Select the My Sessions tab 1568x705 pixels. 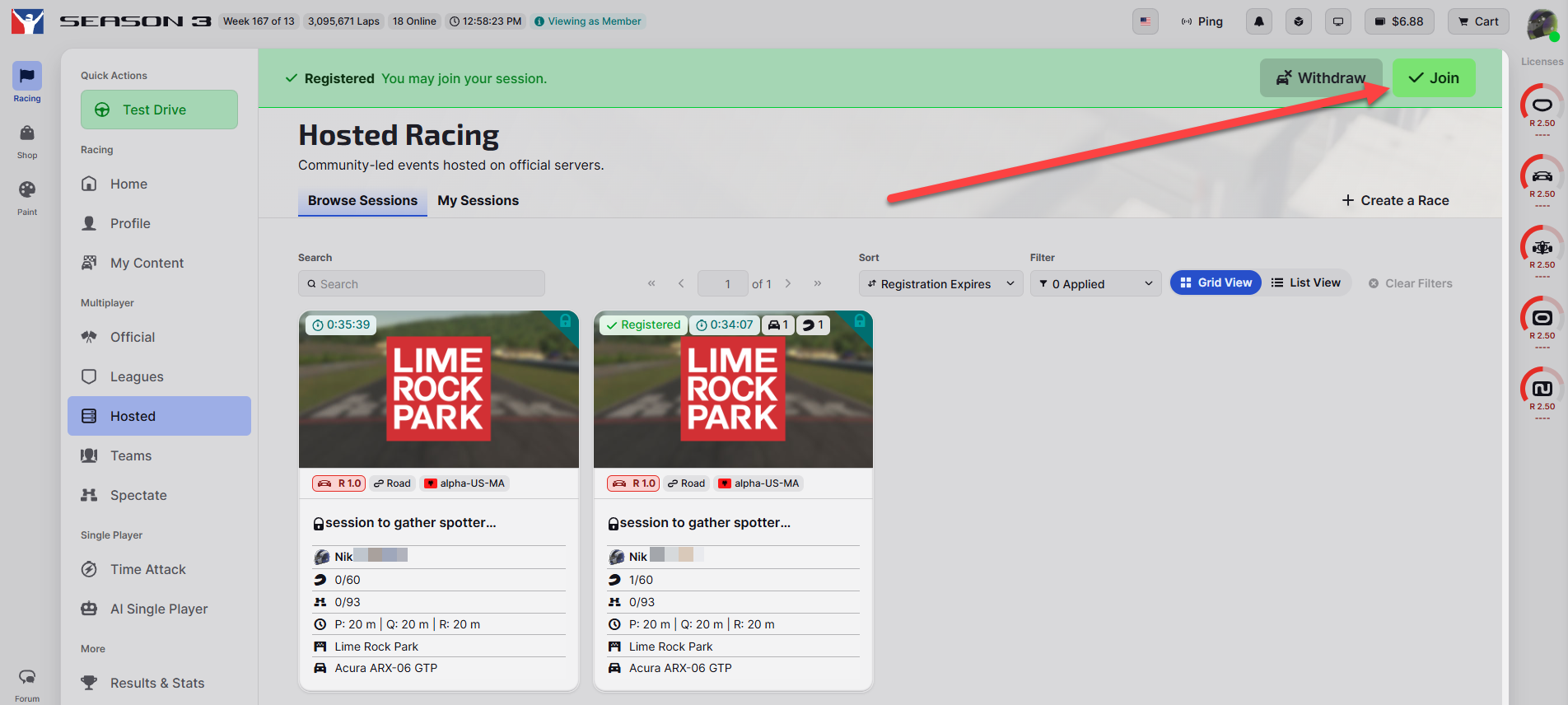(x=478, y=201)
